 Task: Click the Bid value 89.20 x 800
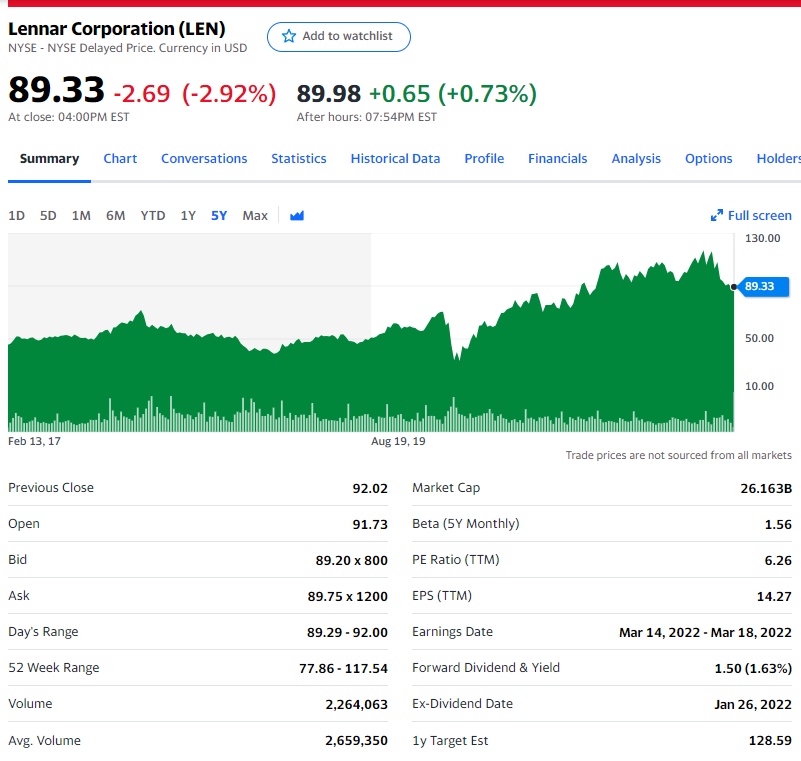tap(351, 560)
